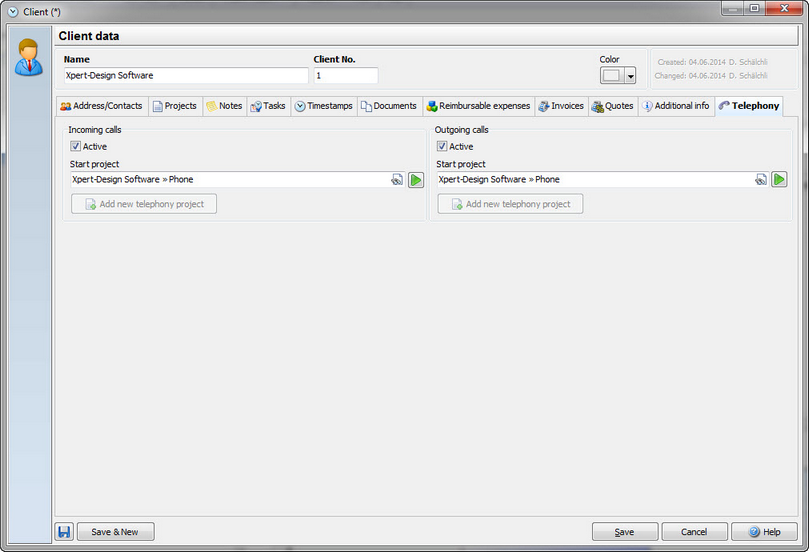The image size is (809, 552).
Task: Switch to the Tasks tab
Action: click(268, 106)
